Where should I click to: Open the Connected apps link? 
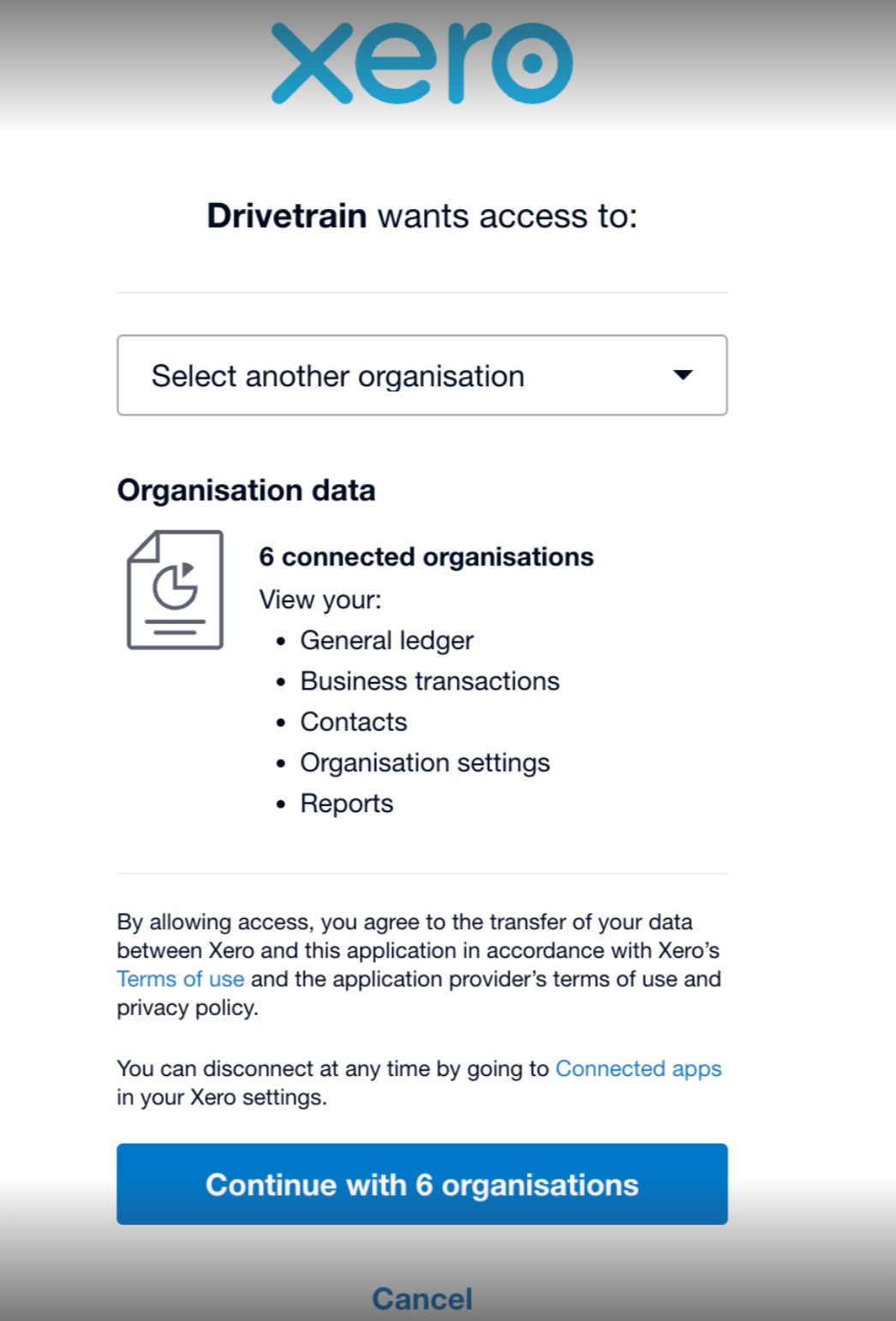click(638, 1069)
